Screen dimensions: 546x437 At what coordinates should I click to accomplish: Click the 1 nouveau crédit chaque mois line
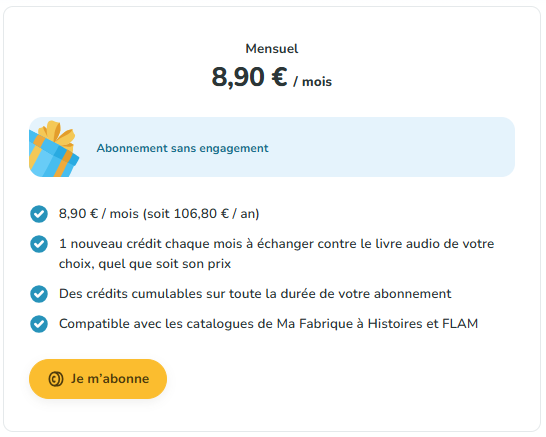tap(276, 244)
